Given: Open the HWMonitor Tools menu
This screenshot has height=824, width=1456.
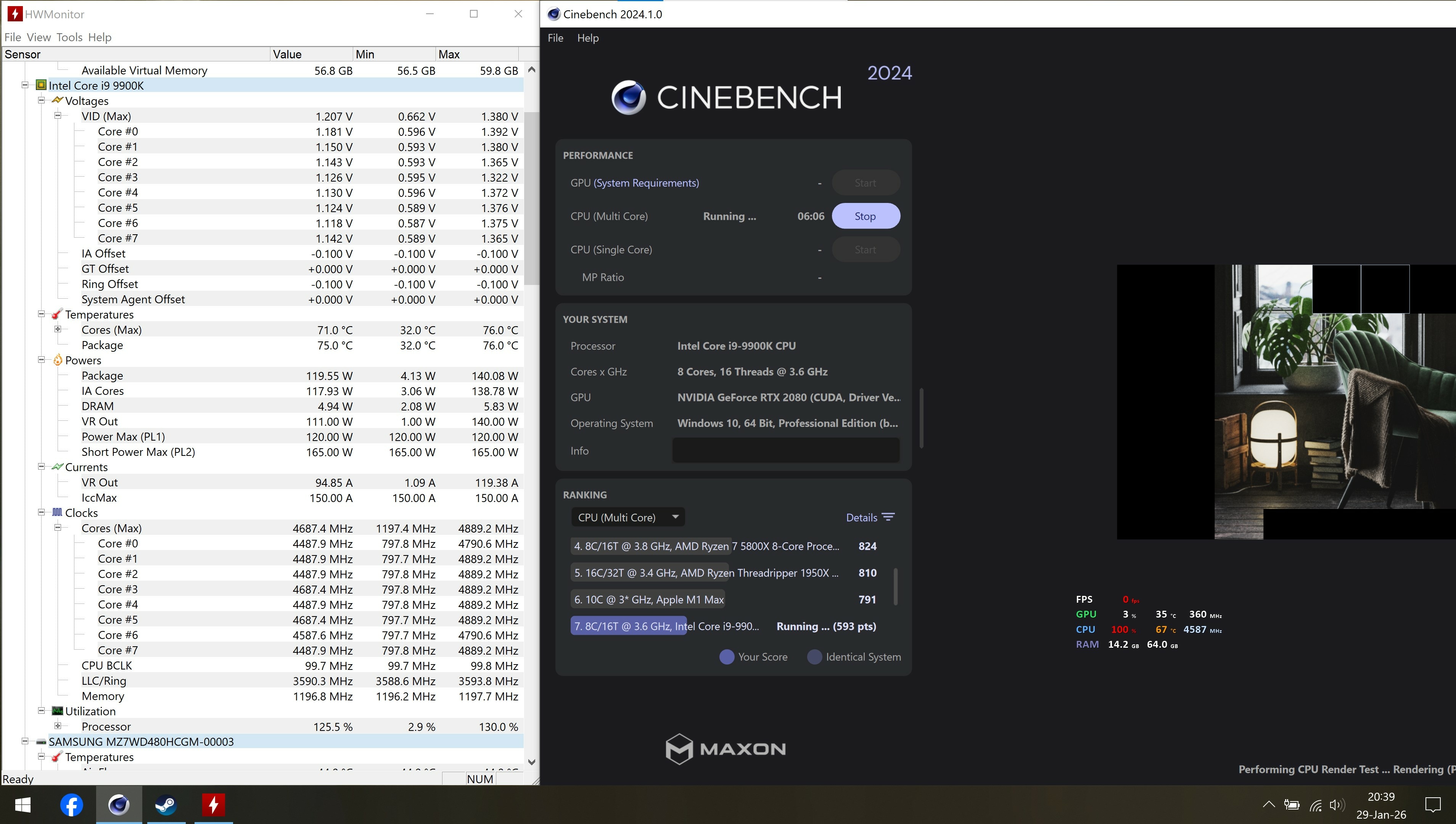Looking at the screenshot, I should 69,37.
